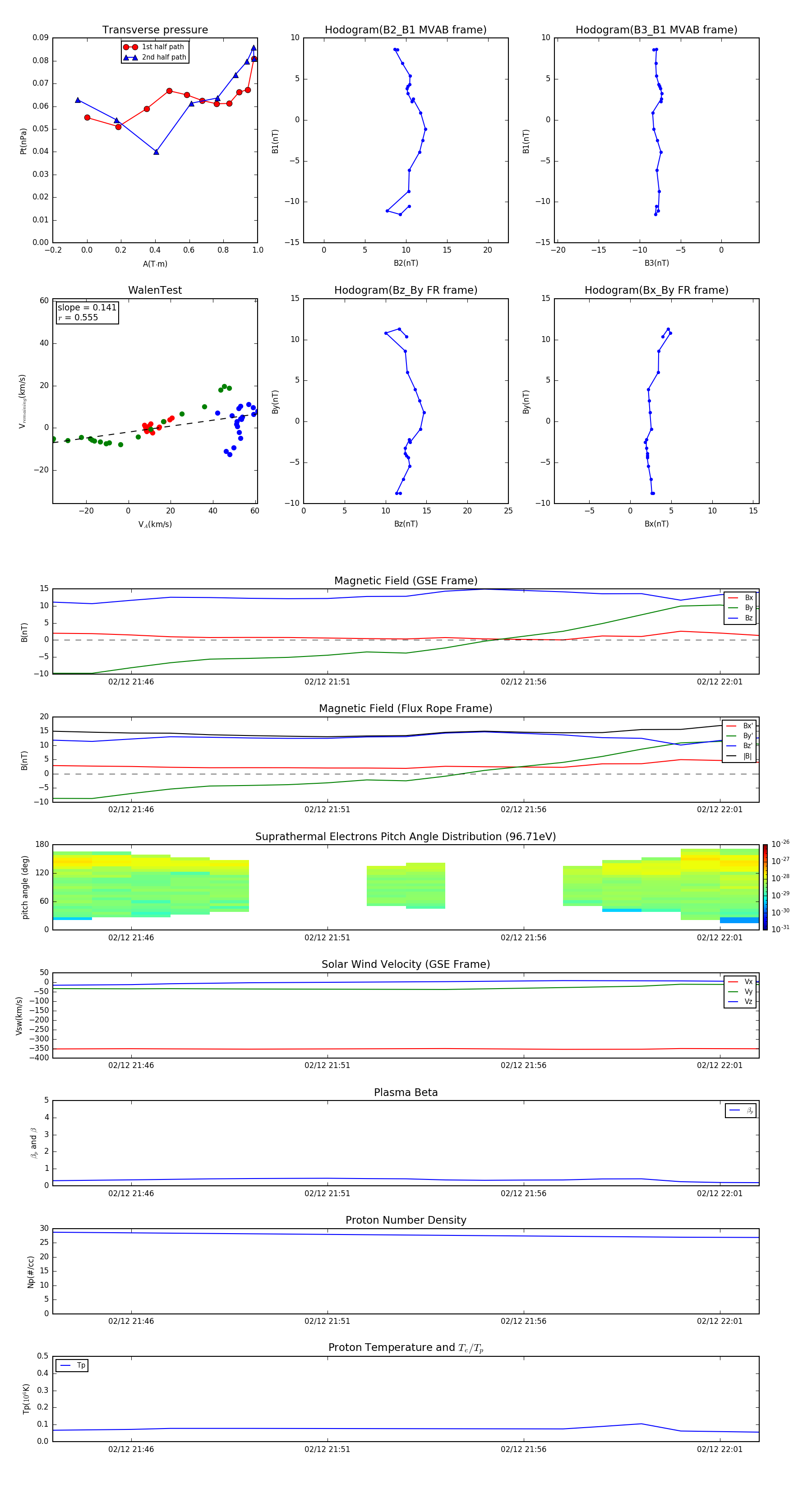This screenshot has width=812, height=1489.
Task: Click the "B3(nT)" x-axis label
Action: [x=656, y=263]
